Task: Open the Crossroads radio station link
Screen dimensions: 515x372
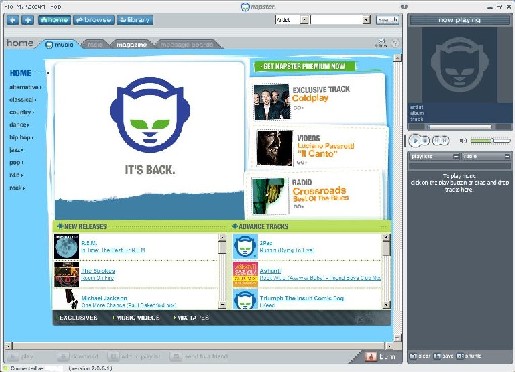Action: coord(319,191)
